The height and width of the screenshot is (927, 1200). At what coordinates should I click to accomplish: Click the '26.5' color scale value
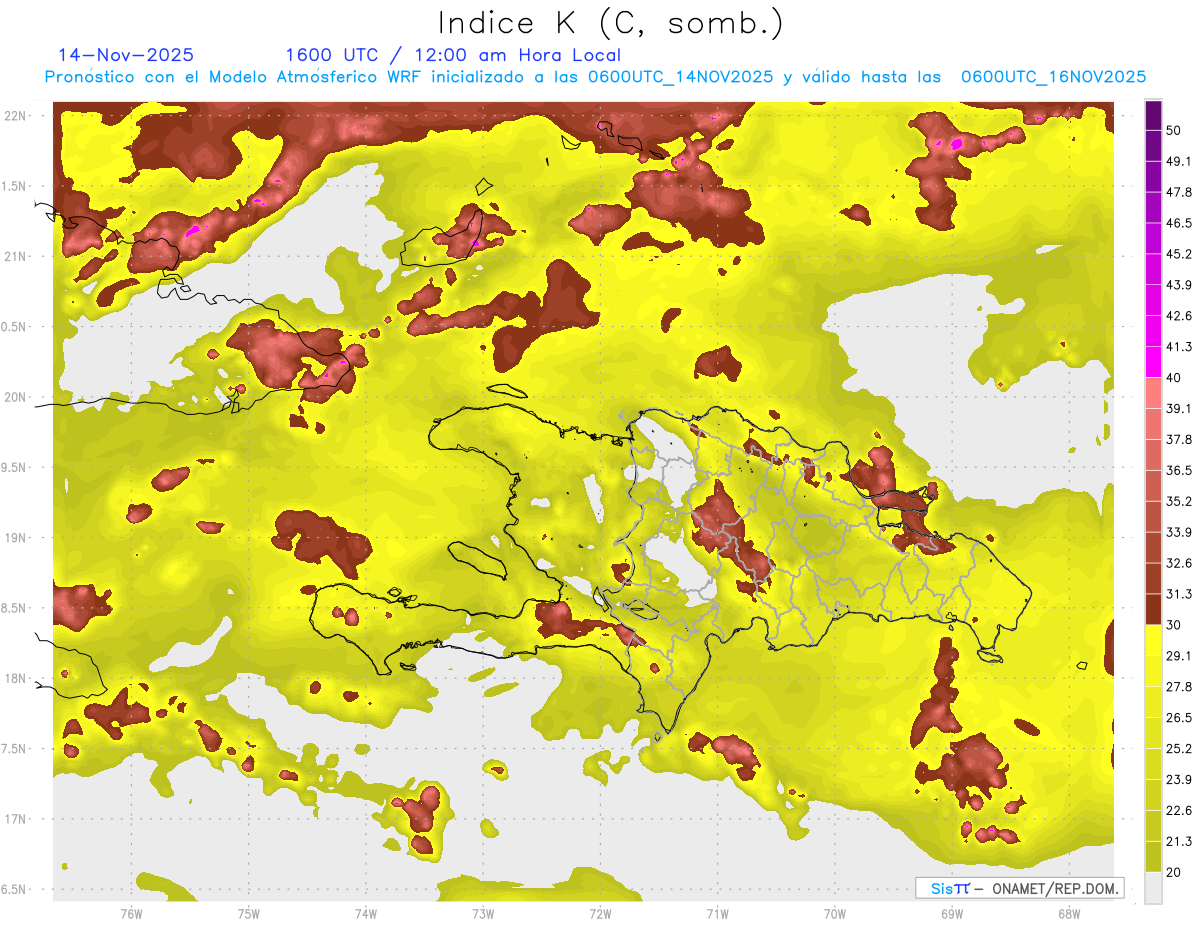1178,717
